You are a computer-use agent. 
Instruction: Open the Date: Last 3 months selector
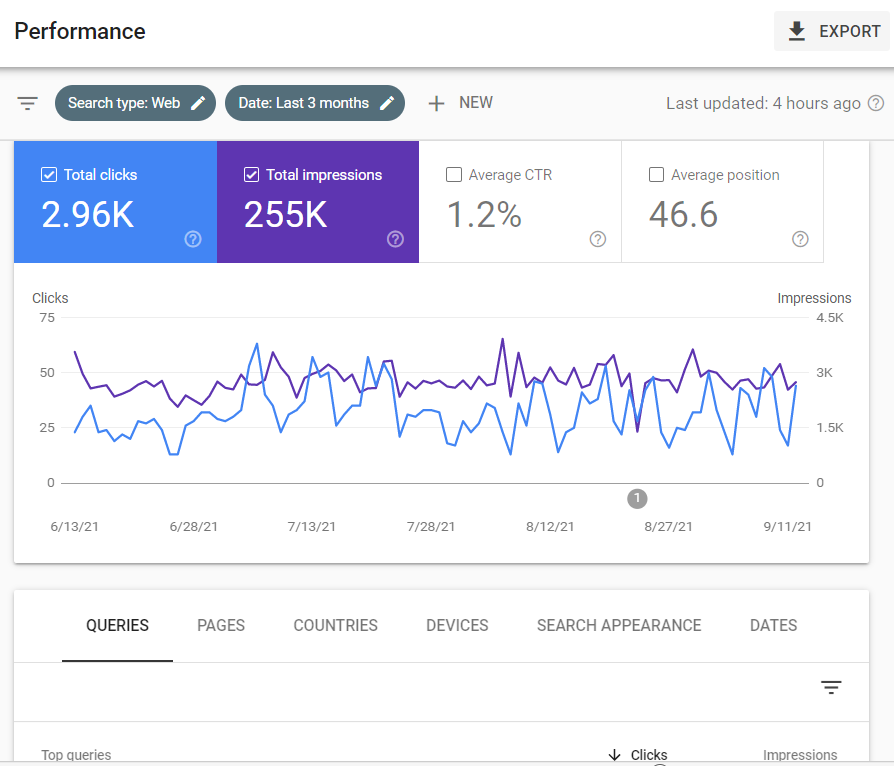[300, 102]
